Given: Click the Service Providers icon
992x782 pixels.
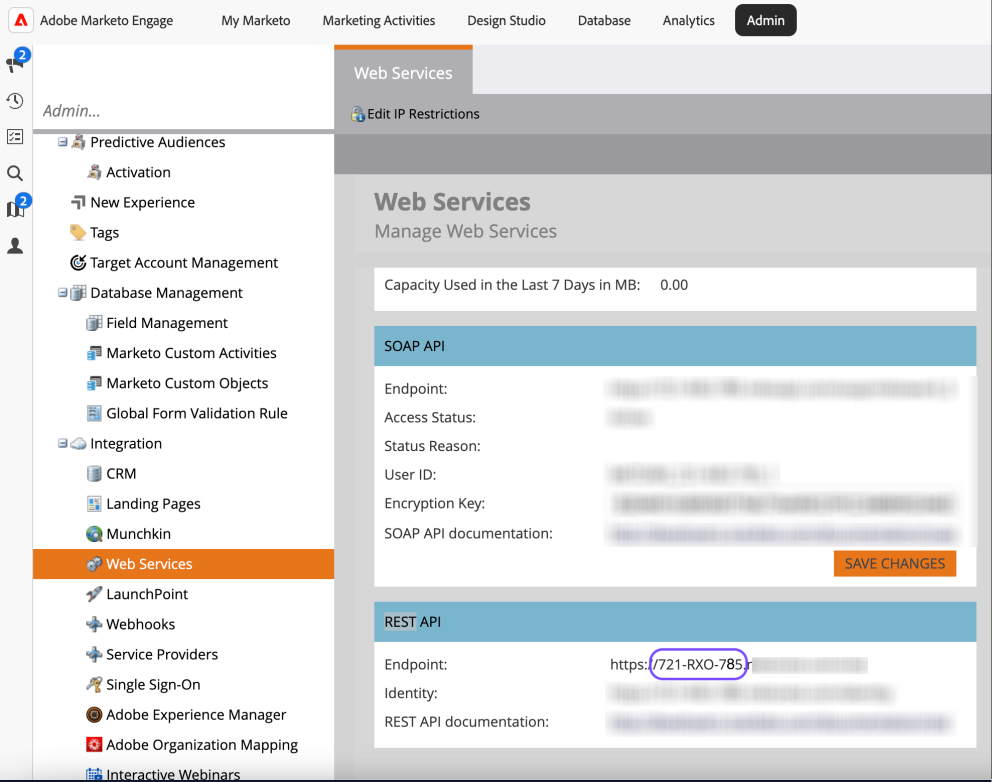Looking at the screenshot, I should (94, 654).
